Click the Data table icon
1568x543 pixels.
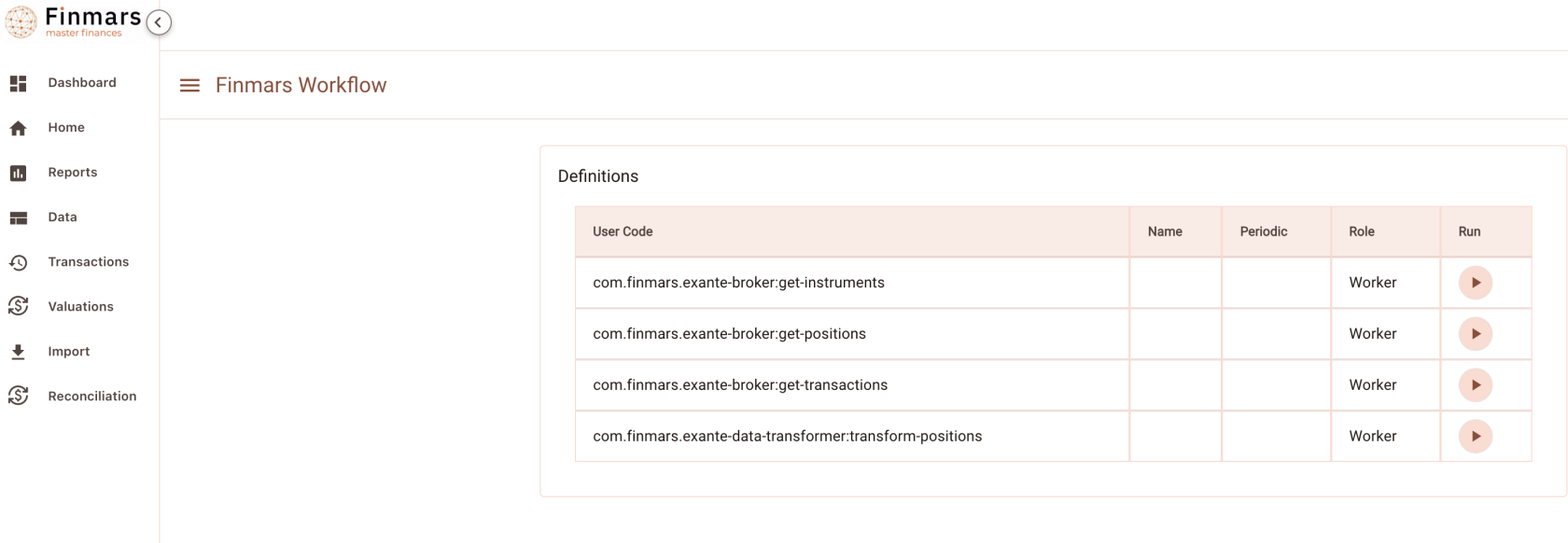pos(19,217)
